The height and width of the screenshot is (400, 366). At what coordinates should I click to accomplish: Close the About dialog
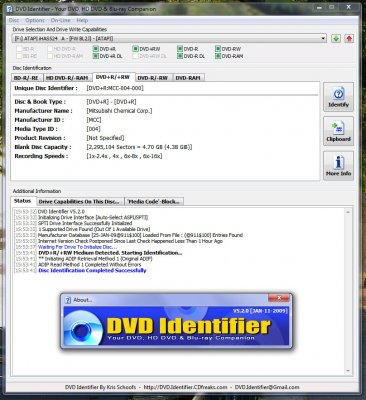[x=279, y=298]
